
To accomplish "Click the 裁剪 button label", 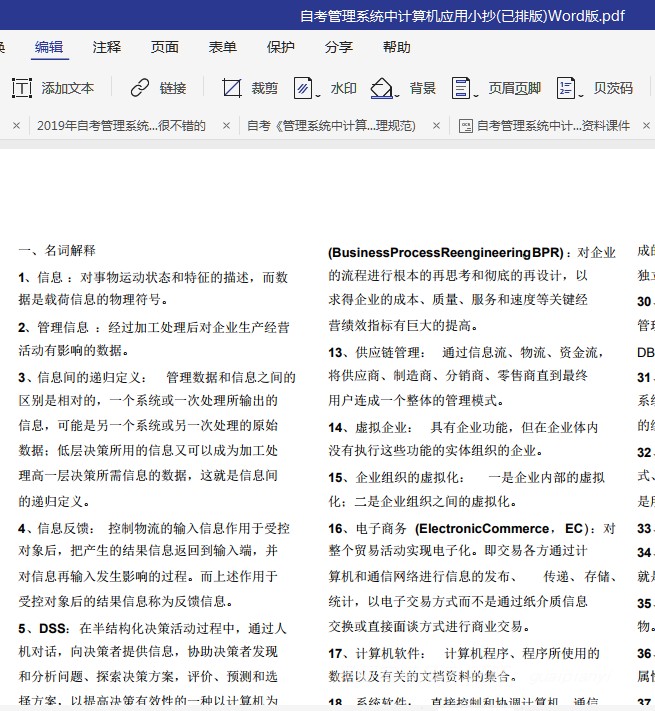I will coord(264,88).
